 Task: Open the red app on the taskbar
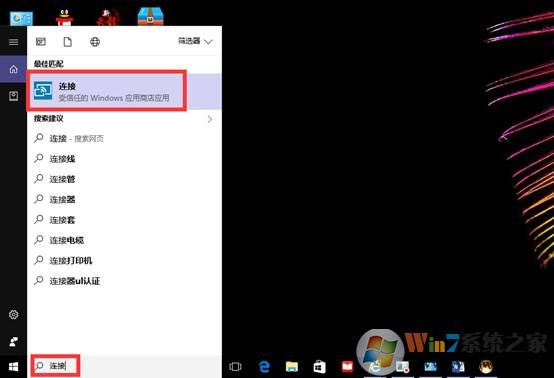[347, 367]
